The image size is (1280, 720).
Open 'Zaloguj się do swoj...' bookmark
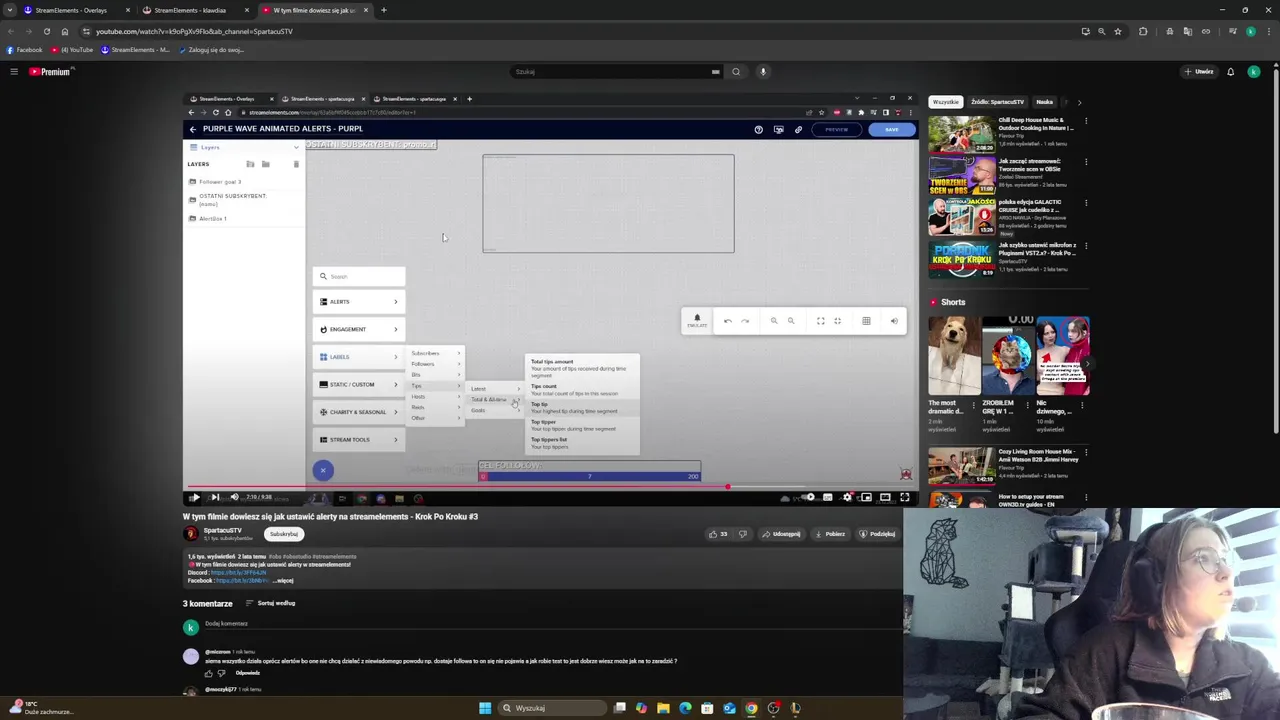(211, 50)
